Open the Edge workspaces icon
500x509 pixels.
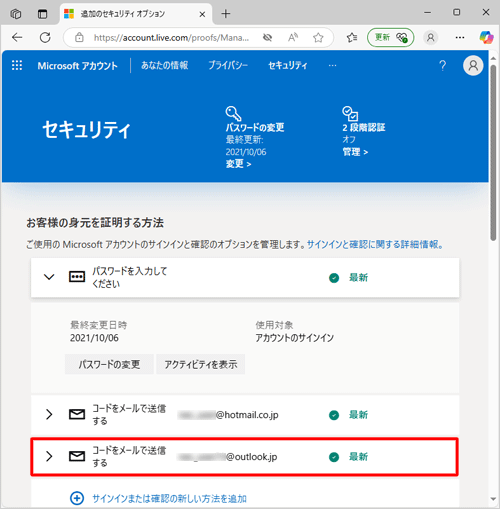[16, 14]
